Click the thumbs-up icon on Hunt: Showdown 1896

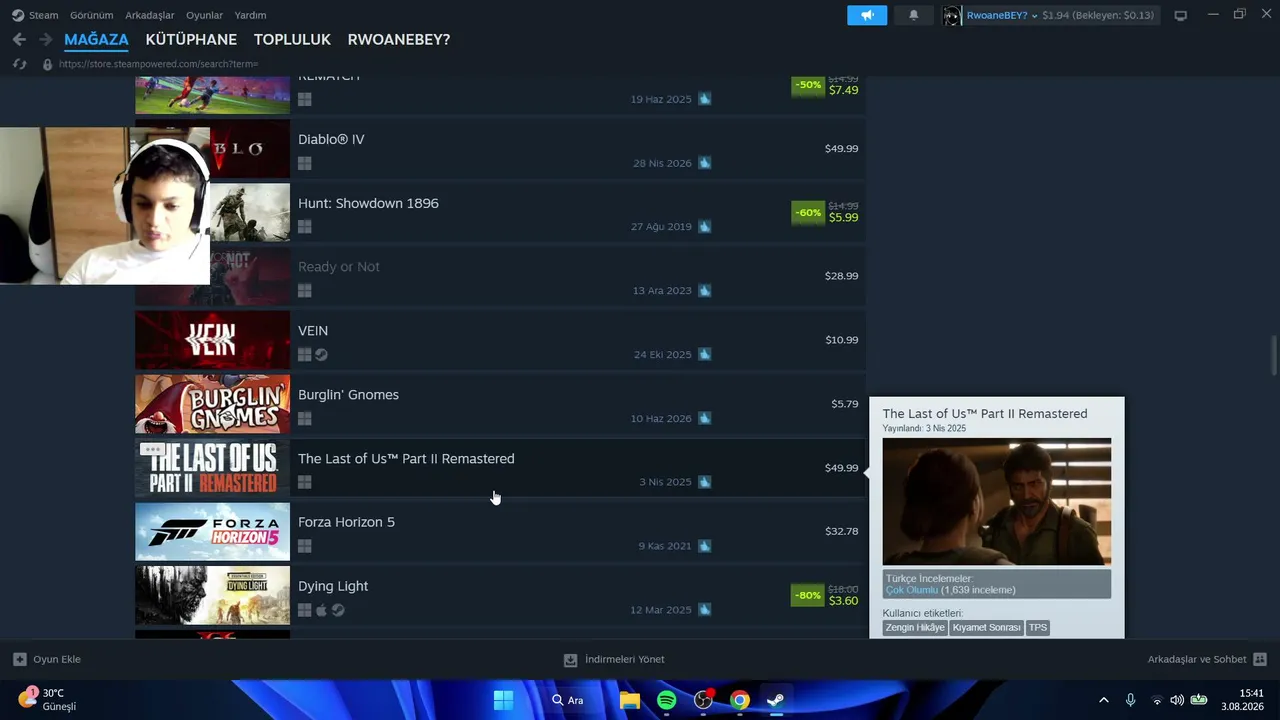705,226
